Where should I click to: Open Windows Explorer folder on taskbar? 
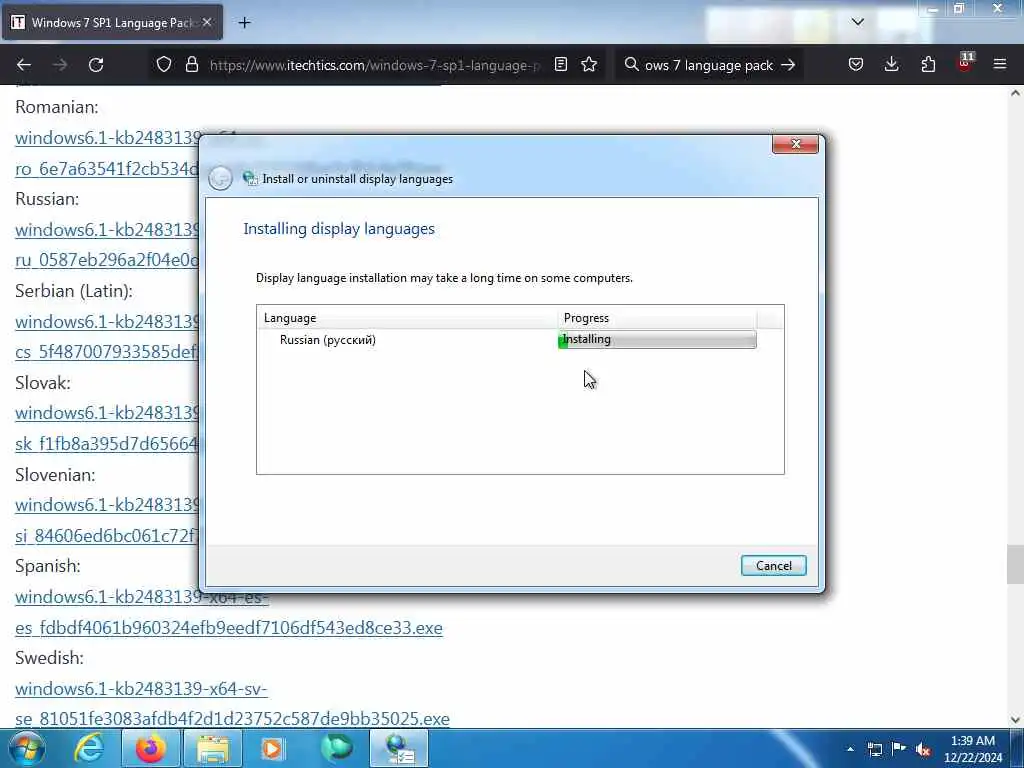coord(212,748)
